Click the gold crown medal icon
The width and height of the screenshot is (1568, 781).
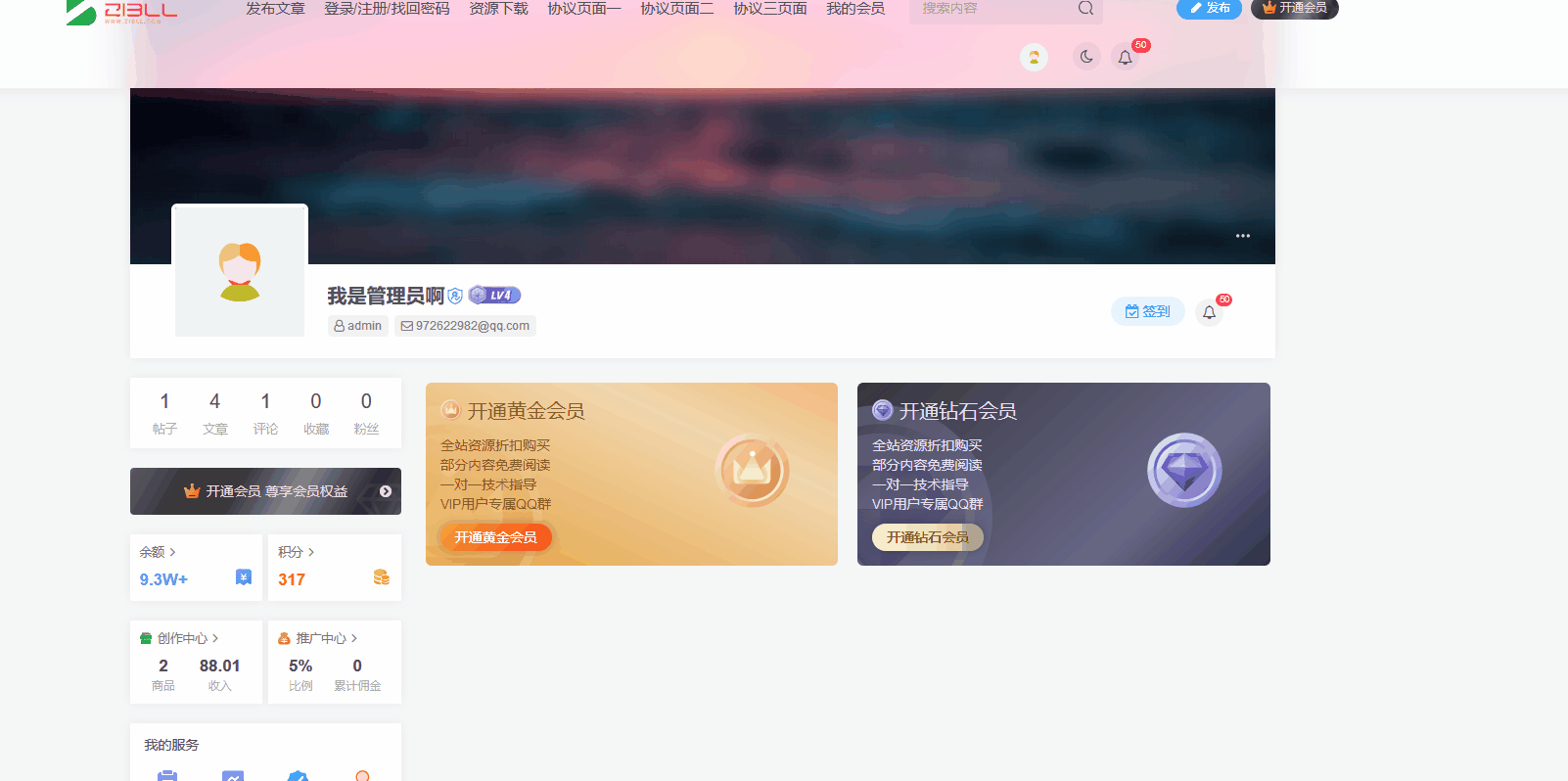[752, 471]
